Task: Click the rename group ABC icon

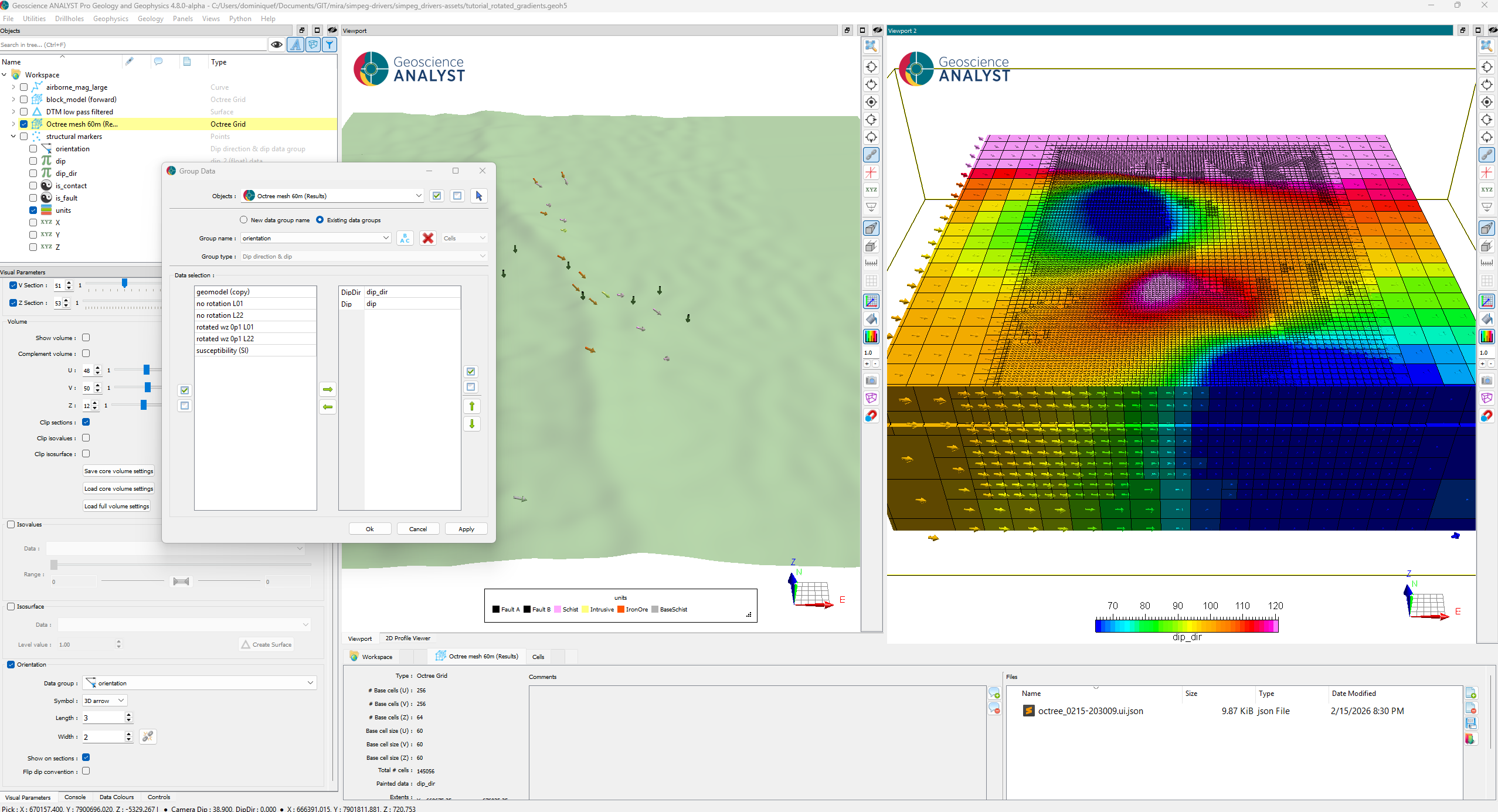Action: pos(405,238)
